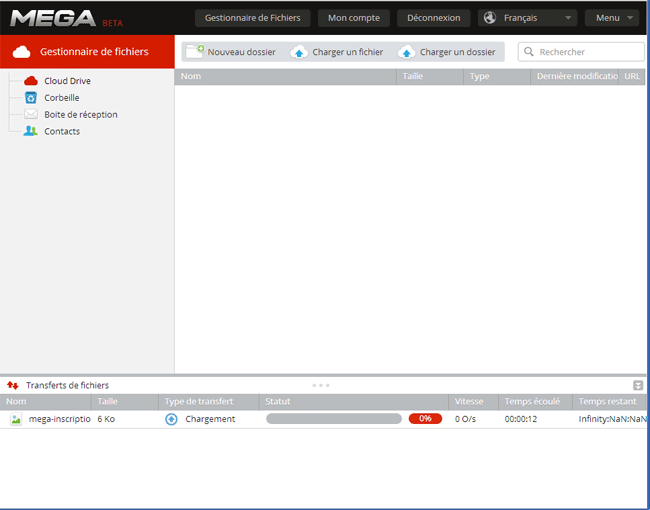
Task: Click the Boite de réception envelope icon
Action: [x=31, y=114]
